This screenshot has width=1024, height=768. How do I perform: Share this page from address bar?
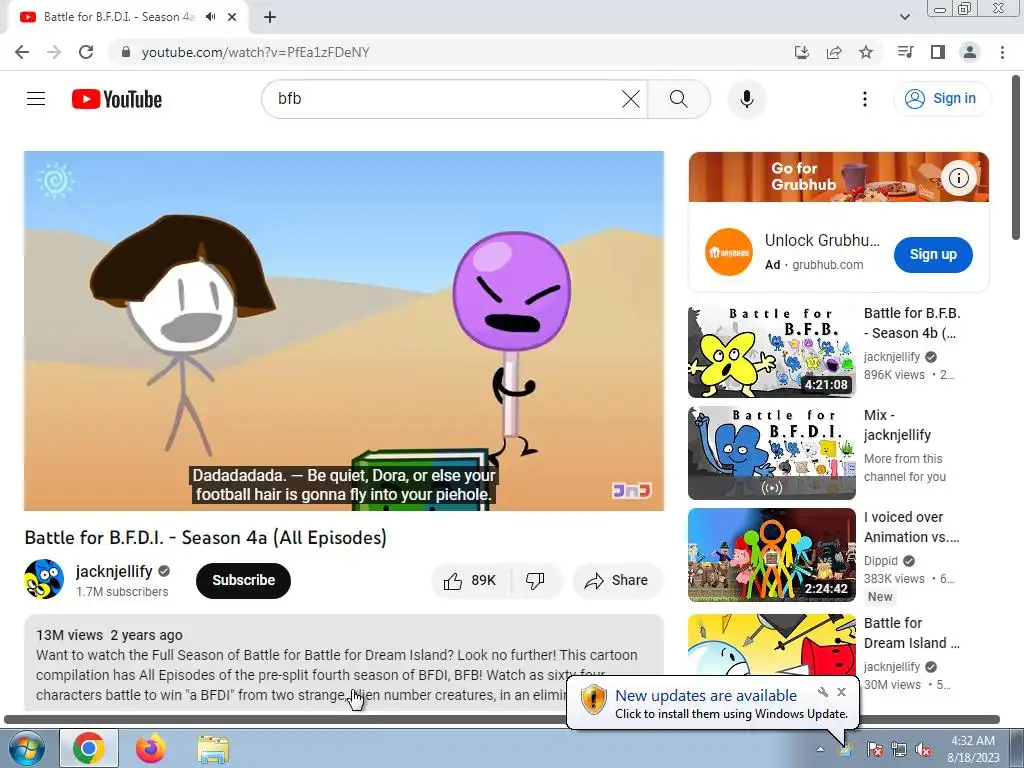[834, 52]
